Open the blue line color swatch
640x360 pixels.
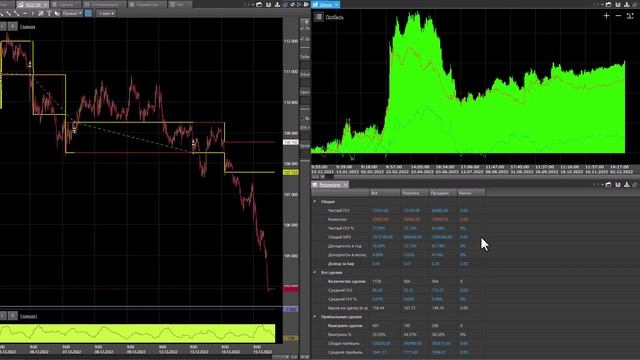(88, 13)
